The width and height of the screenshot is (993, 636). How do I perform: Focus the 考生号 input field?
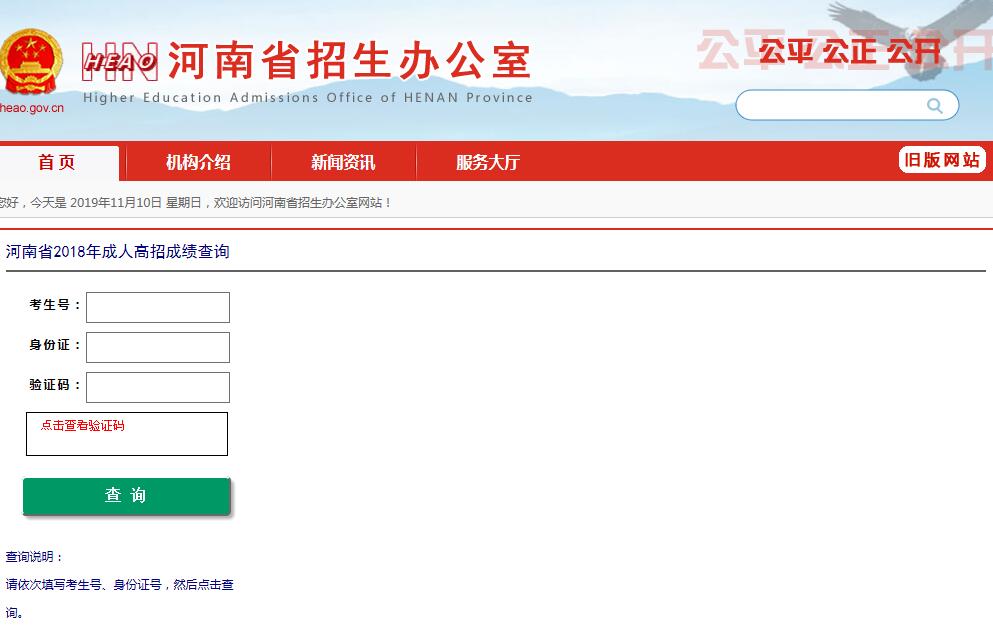(158, 307)
